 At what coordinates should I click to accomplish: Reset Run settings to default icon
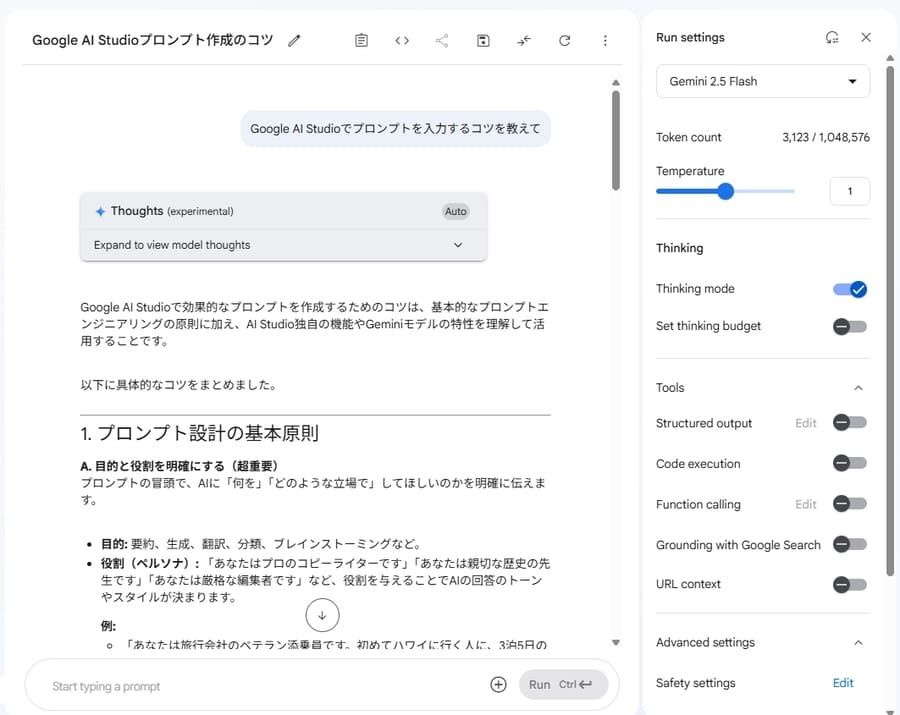[x=832, y=38]
